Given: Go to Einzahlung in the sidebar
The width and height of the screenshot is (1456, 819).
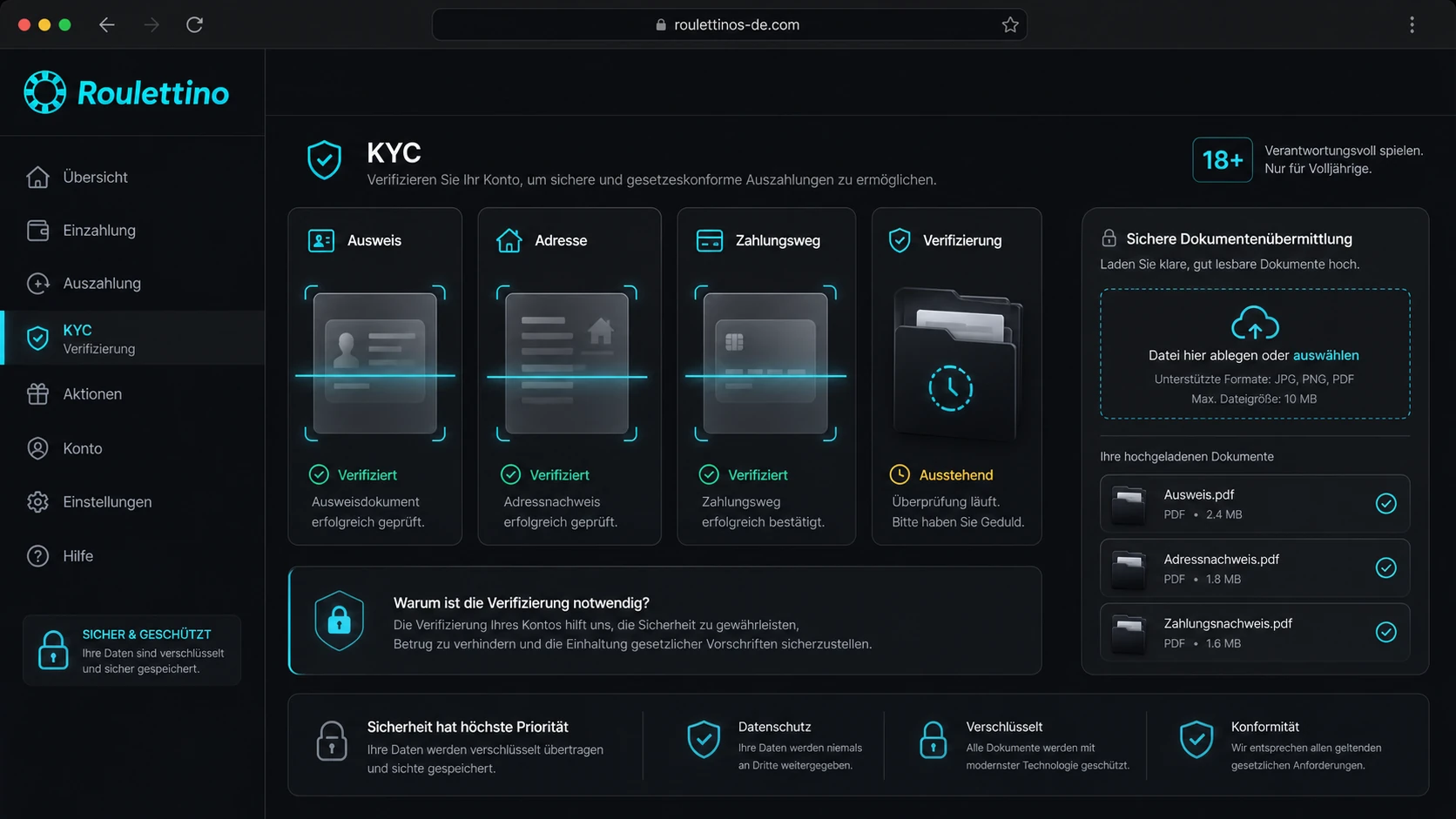Looking at the screenshot, I should pos(132,230).
